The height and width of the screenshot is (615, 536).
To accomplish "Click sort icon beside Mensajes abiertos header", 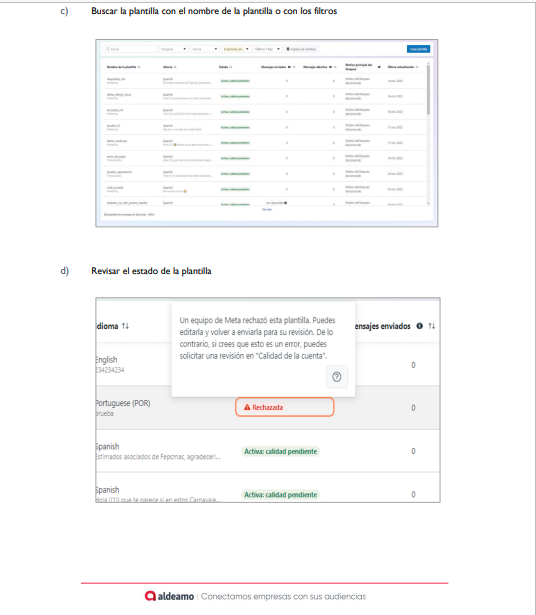I will pyautogui.click(x=335, y=67).
